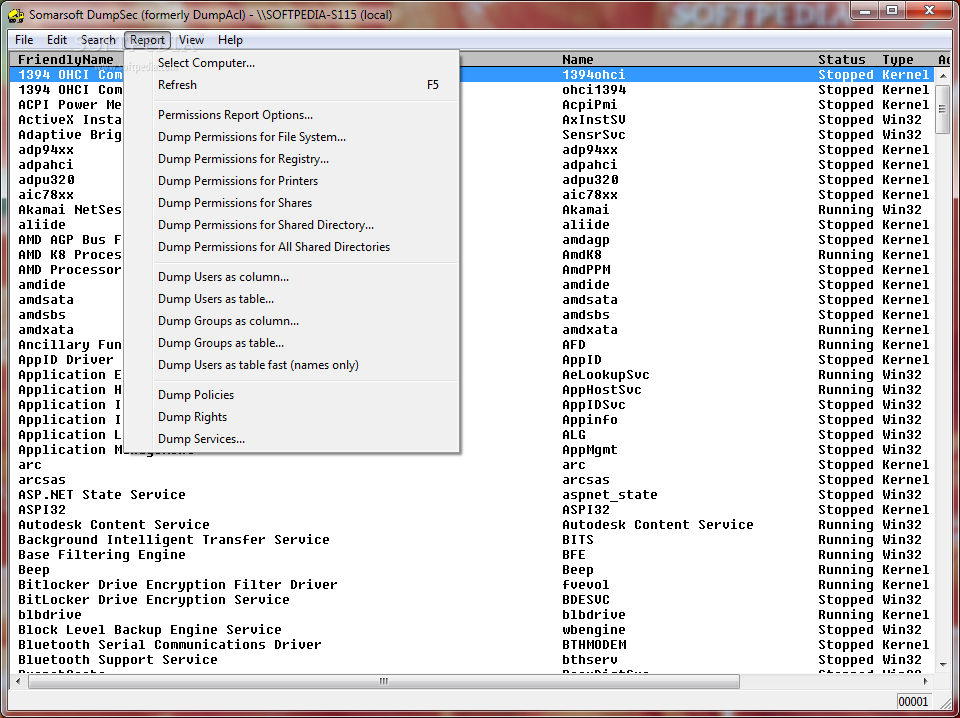Select the blbdrive friendly name
The image size is (960, 718).
click(x=50, y=615)
